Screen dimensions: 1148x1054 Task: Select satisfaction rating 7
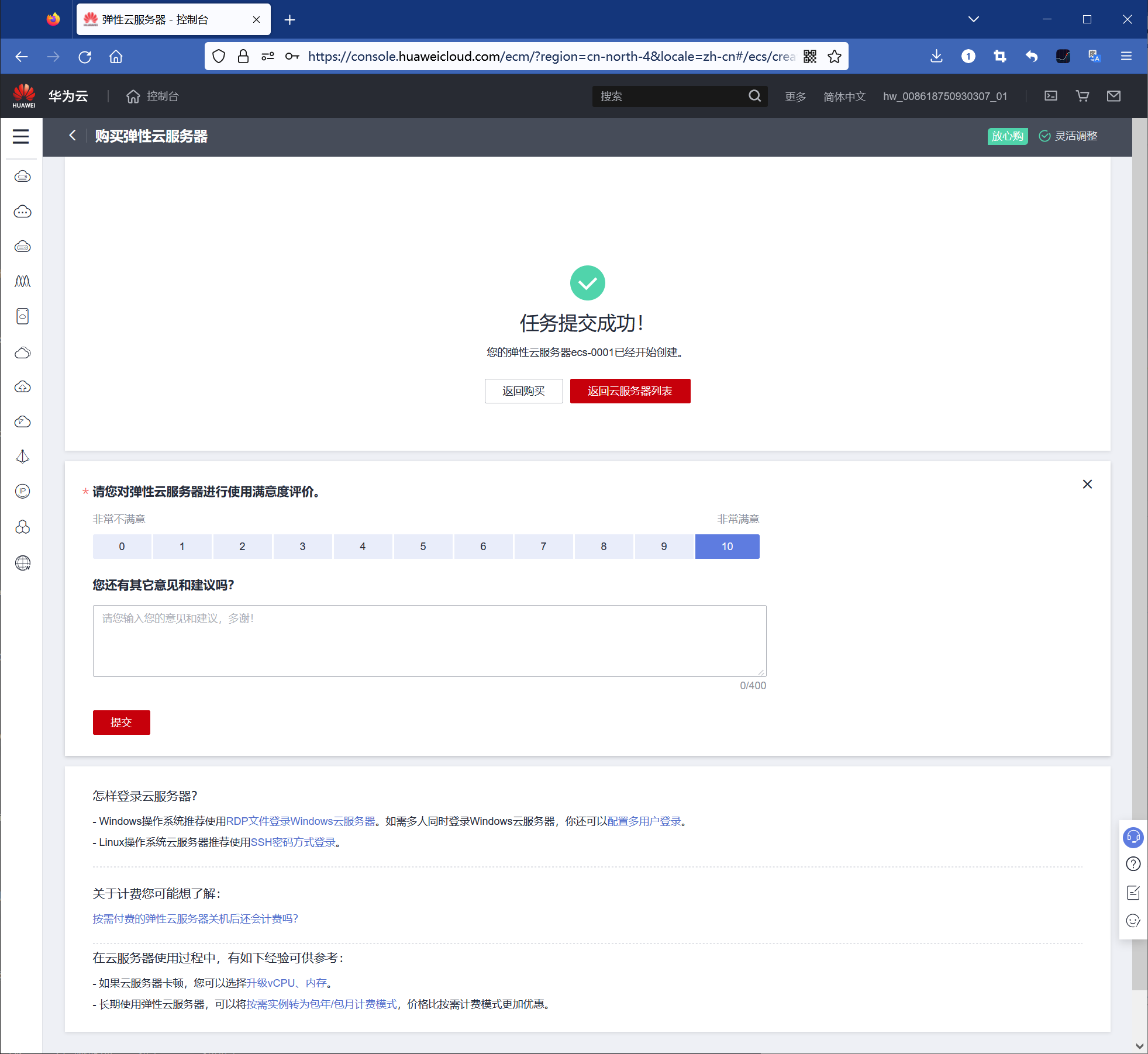tap(543, 546)
